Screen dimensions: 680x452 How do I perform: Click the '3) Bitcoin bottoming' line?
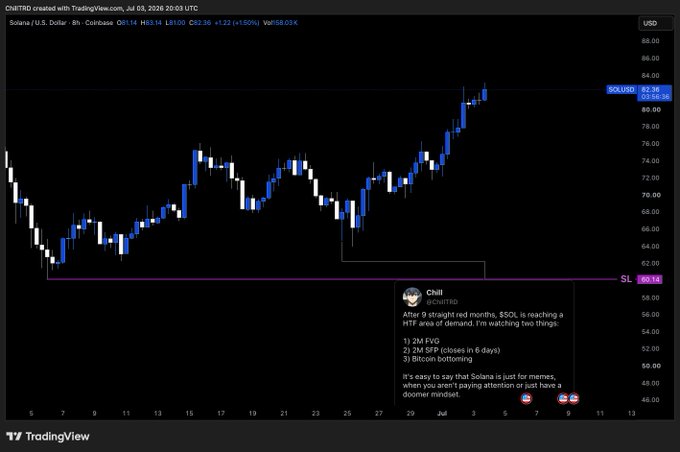437,359
